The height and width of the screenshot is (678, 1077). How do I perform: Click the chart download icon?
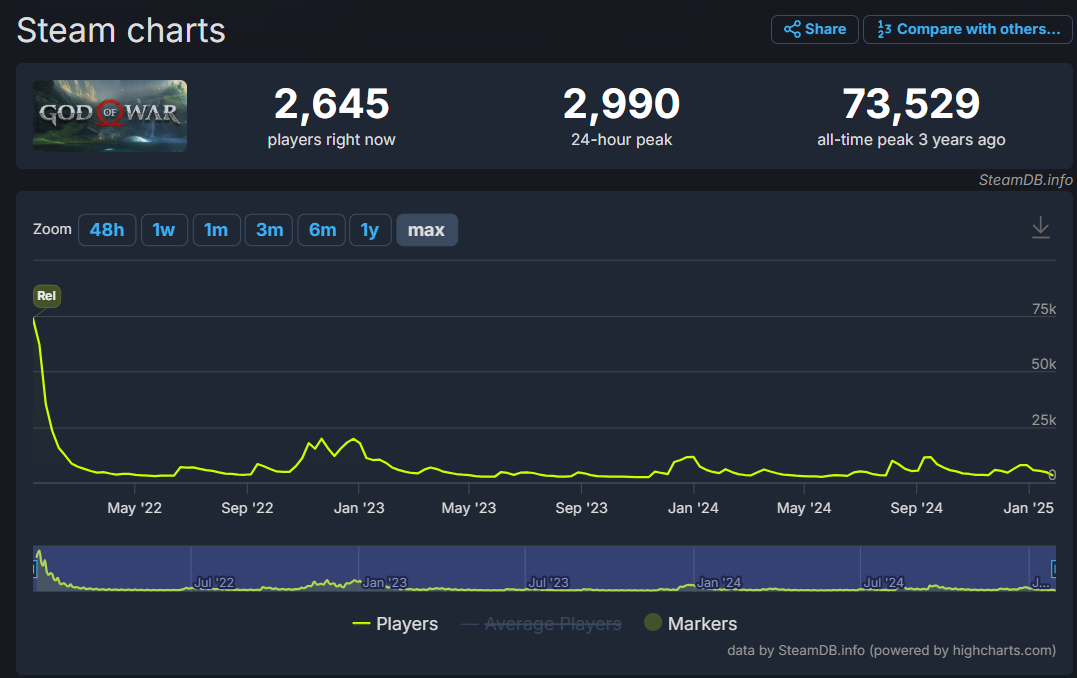coord(1041,227)
